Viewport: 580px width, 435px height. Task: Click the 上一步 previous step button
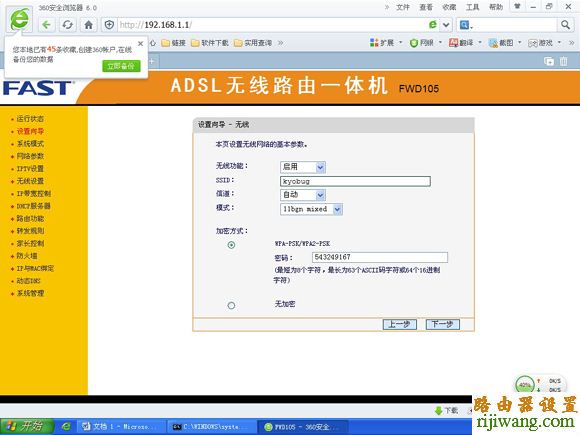click(x=399, y=324)
